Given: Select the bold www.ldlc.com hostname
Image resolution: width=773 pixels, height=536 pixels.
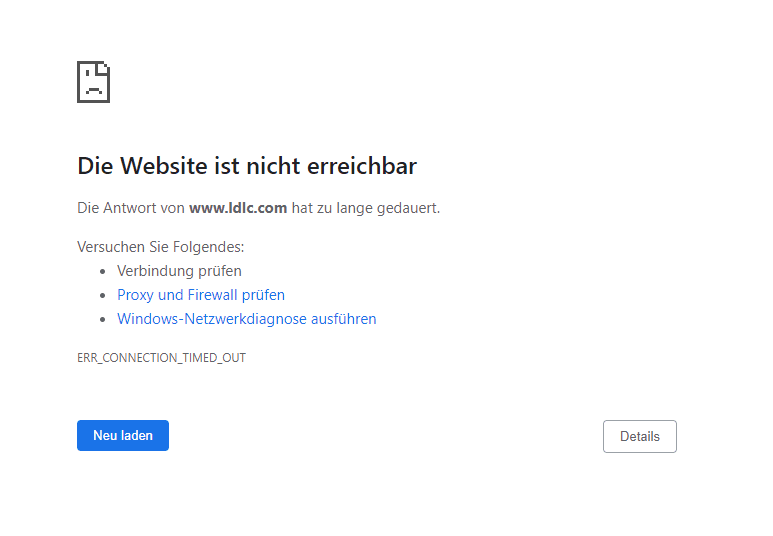Looking at the screenshot, I should tap(238, 208).
